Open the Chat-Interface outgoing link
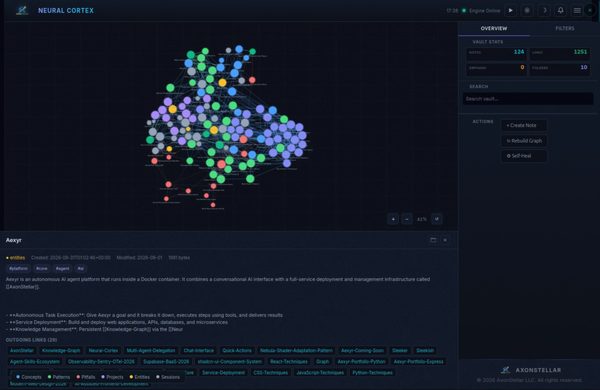Screen dimensions: 600x390 click(x=199, y=350)
